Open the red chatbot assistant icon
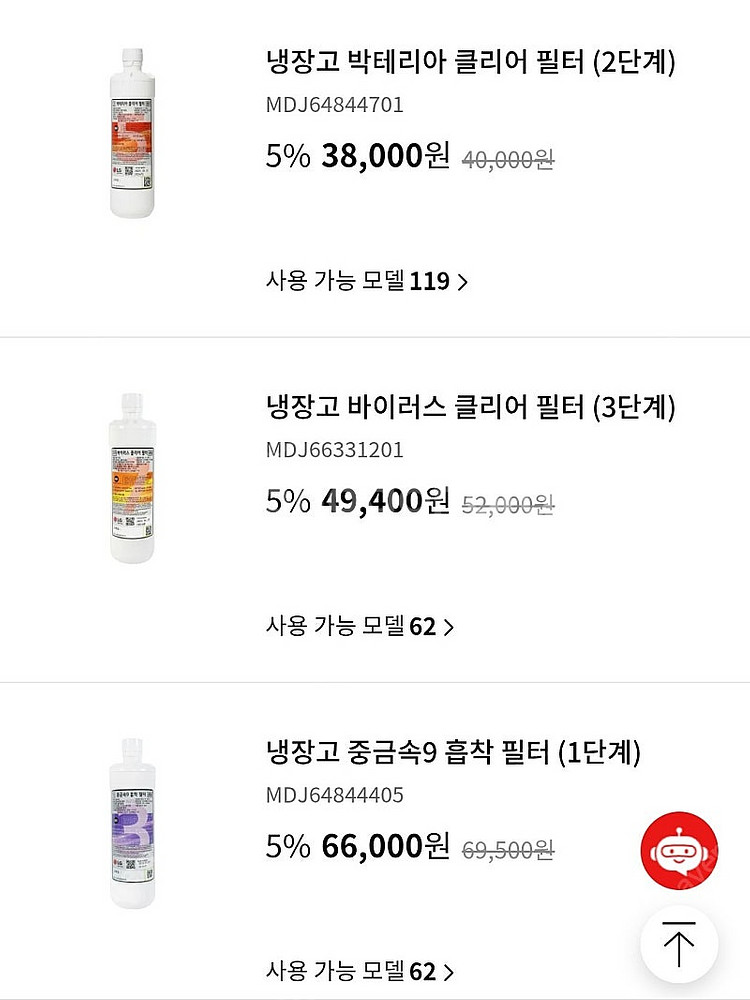Viewport: 750px width, 1000px height. [x=679, y=851]
